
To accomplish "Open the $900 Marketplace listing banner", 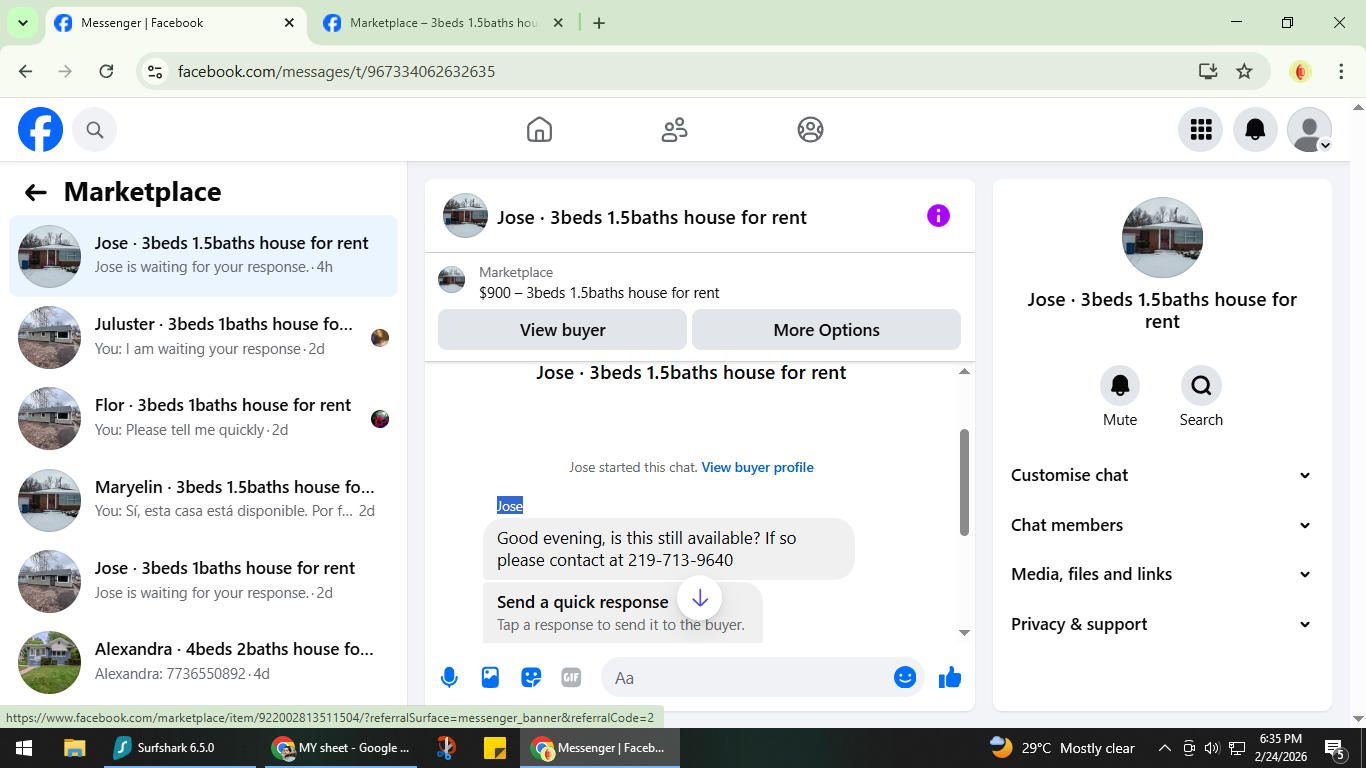I will tap(700, 283).
